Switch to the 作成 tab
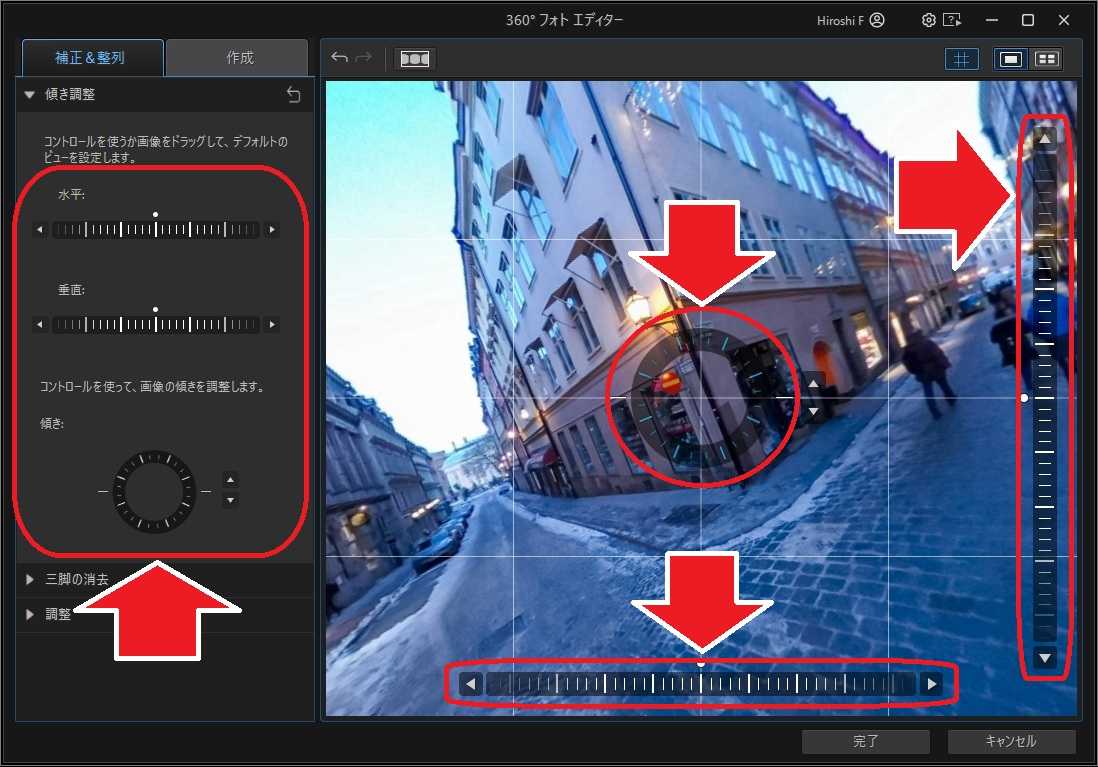The width and height of the screenshot is (1098, 767). (x=237, y=57)
